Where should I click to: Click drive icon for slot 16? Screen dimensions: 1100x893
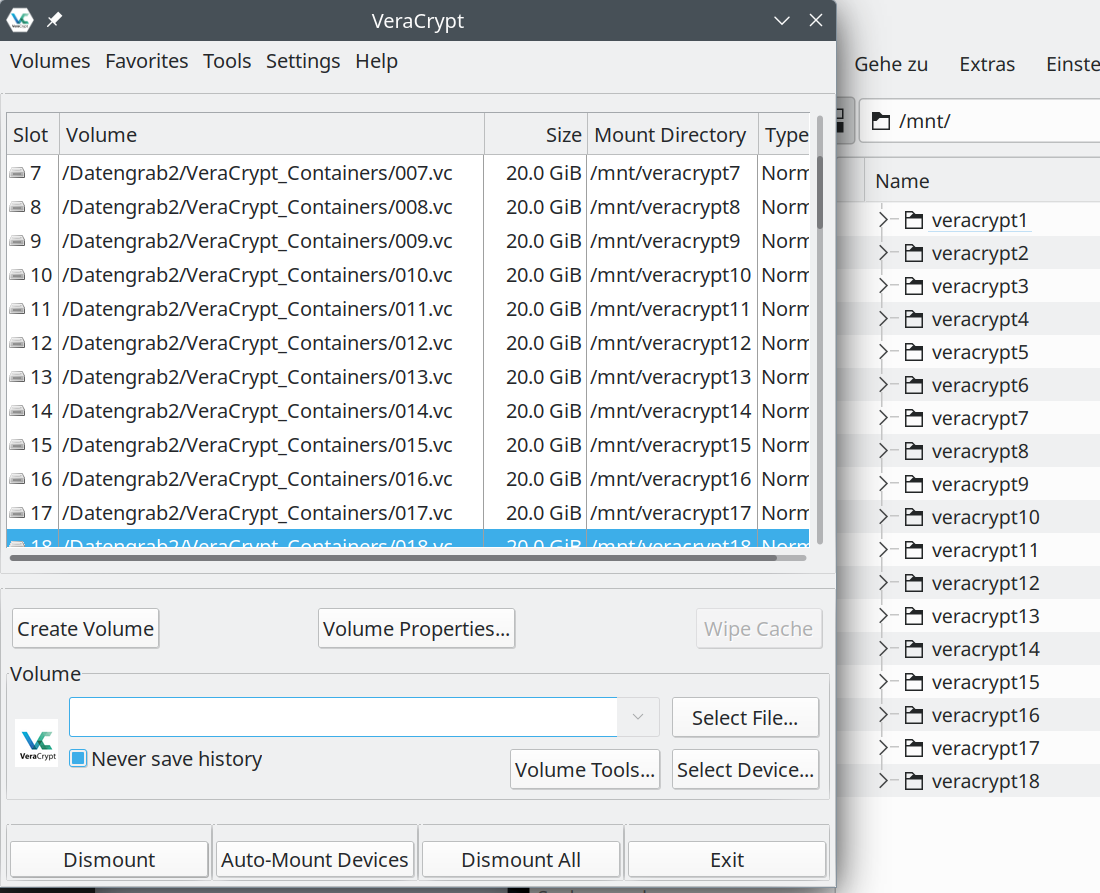(17, 479)
